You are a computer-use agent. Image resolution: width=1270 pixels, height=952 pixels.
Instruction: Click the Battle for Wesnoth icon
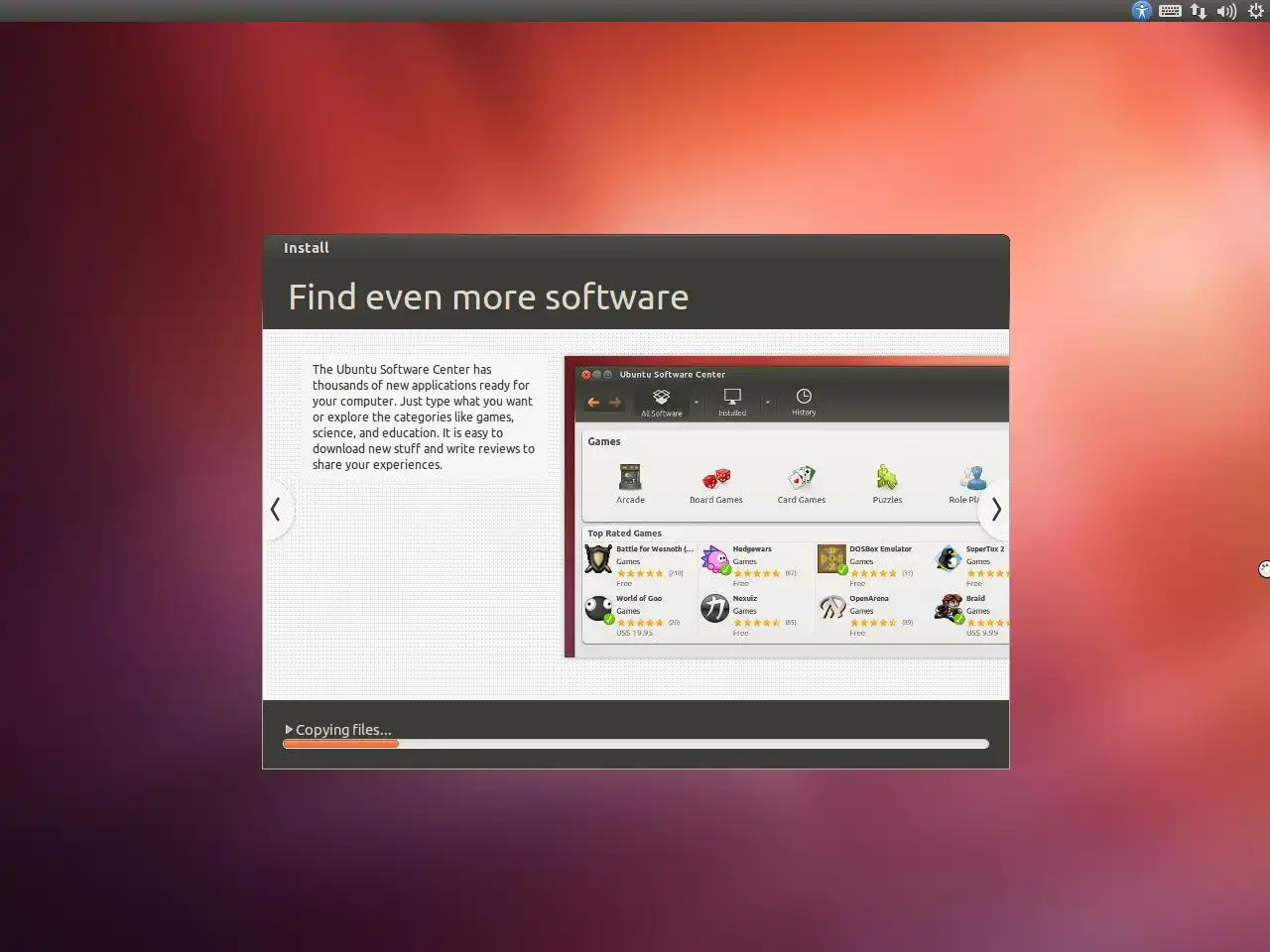[598, 559]
